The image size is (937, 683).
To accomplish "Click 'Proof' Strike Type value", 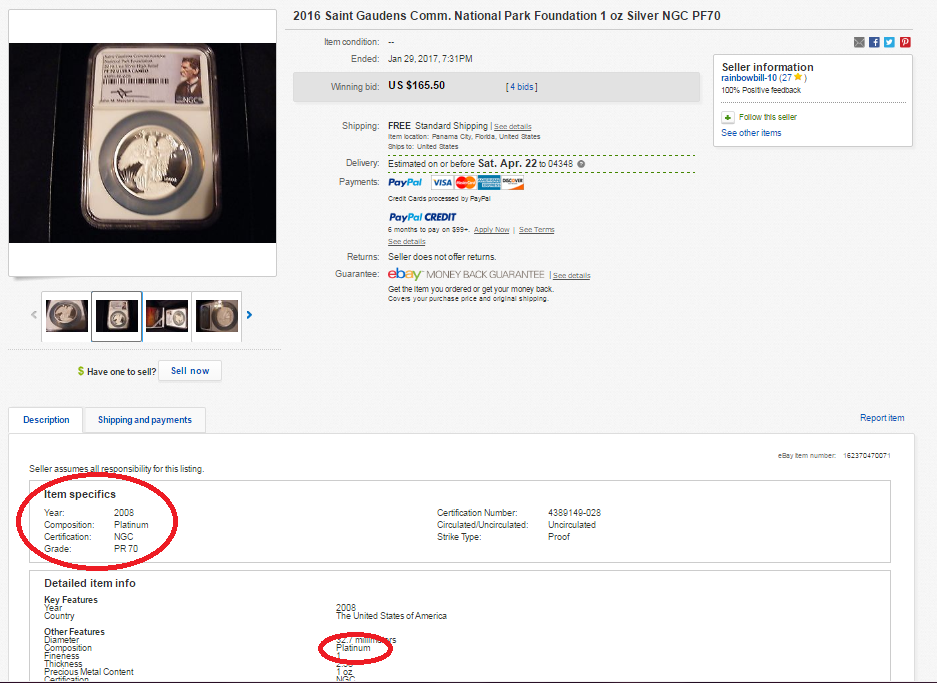I will [559, 537].
